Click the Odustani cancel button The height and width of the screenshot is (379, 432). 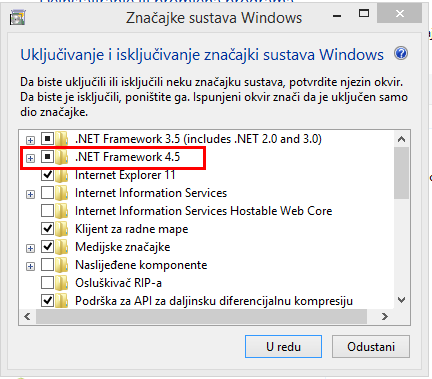pyautogui.click(x=371, y=347)
